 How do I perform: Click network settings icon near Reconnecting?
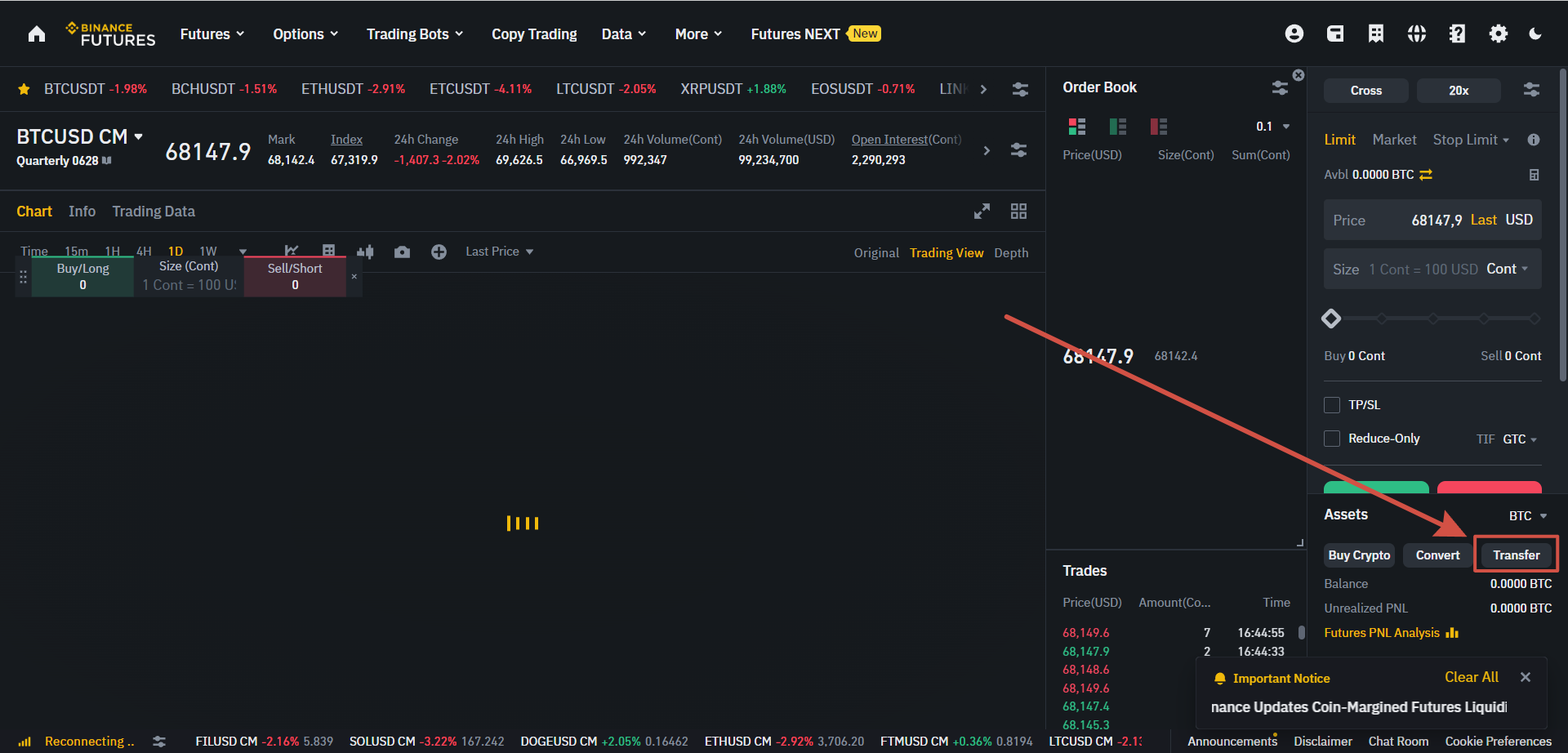tap(159, 742)
